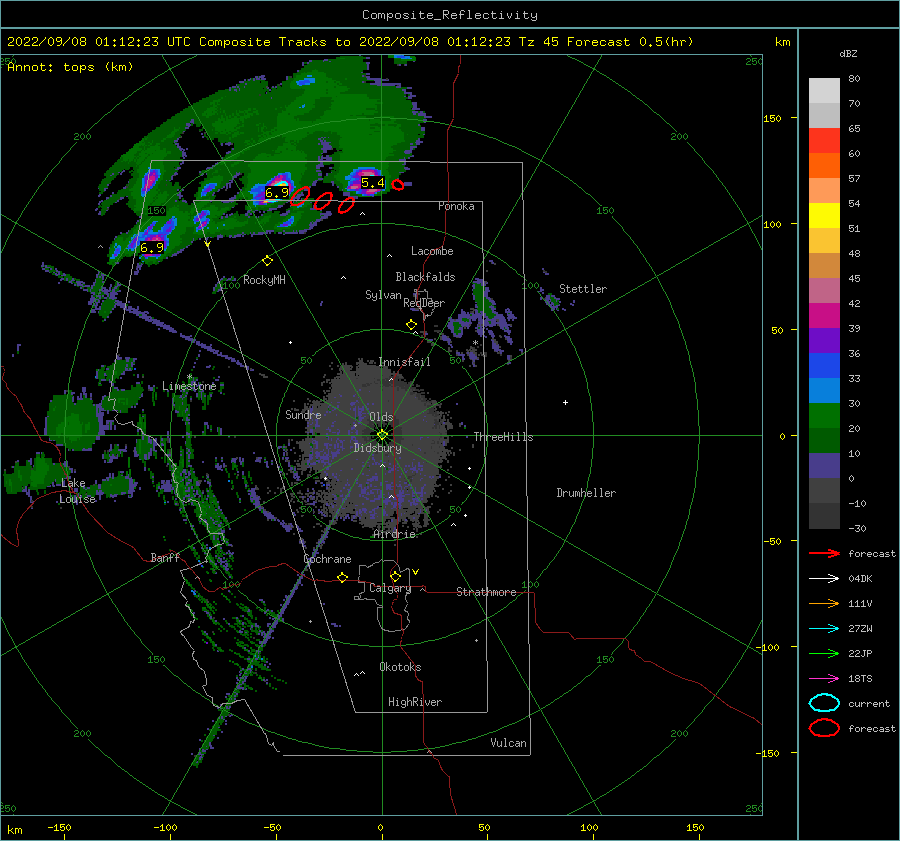The image size is (900, 841).
Task: Click the white 04DK arrow legend icon
Action: (824, 579)
